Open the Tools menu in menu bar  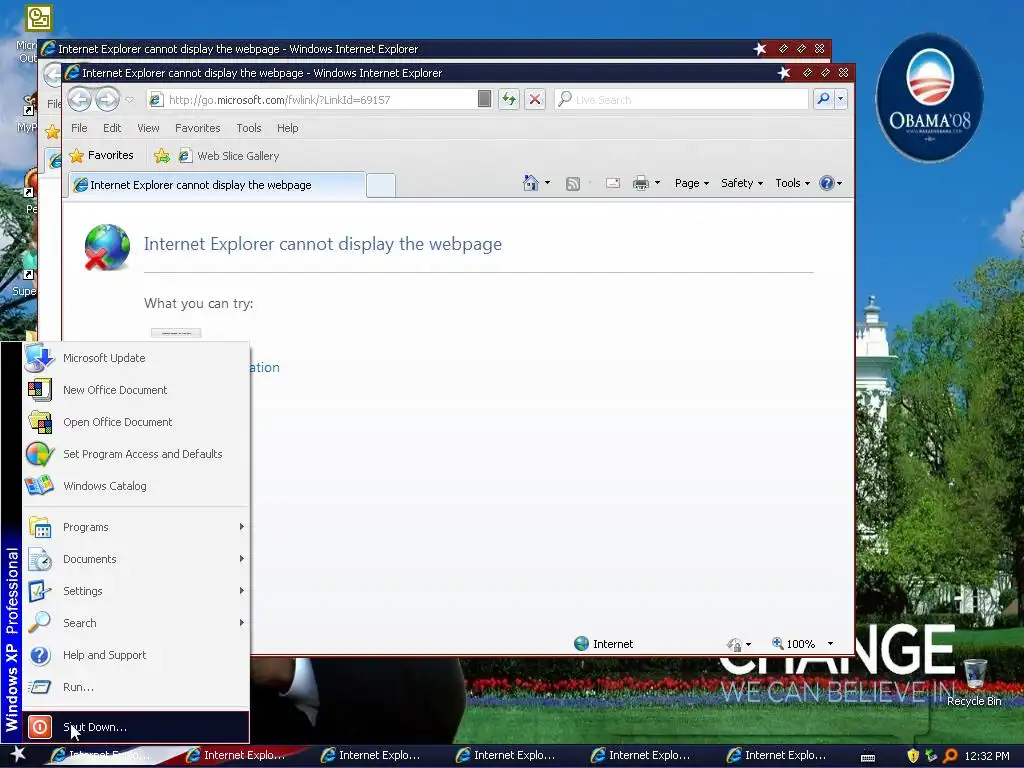(x=249, y=128)
